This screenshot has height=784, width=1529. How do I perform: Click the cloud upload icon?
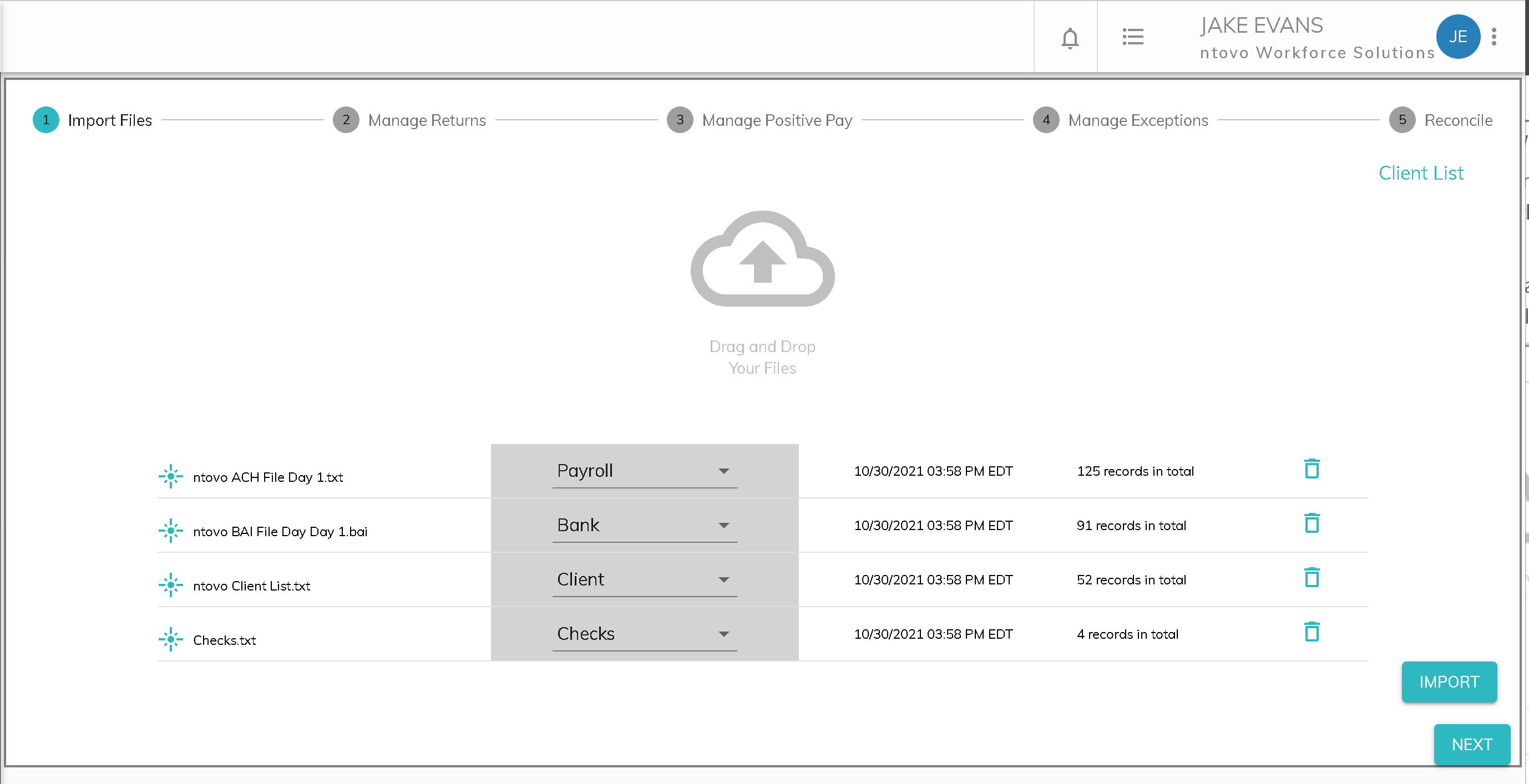click(x=762, y=259)
